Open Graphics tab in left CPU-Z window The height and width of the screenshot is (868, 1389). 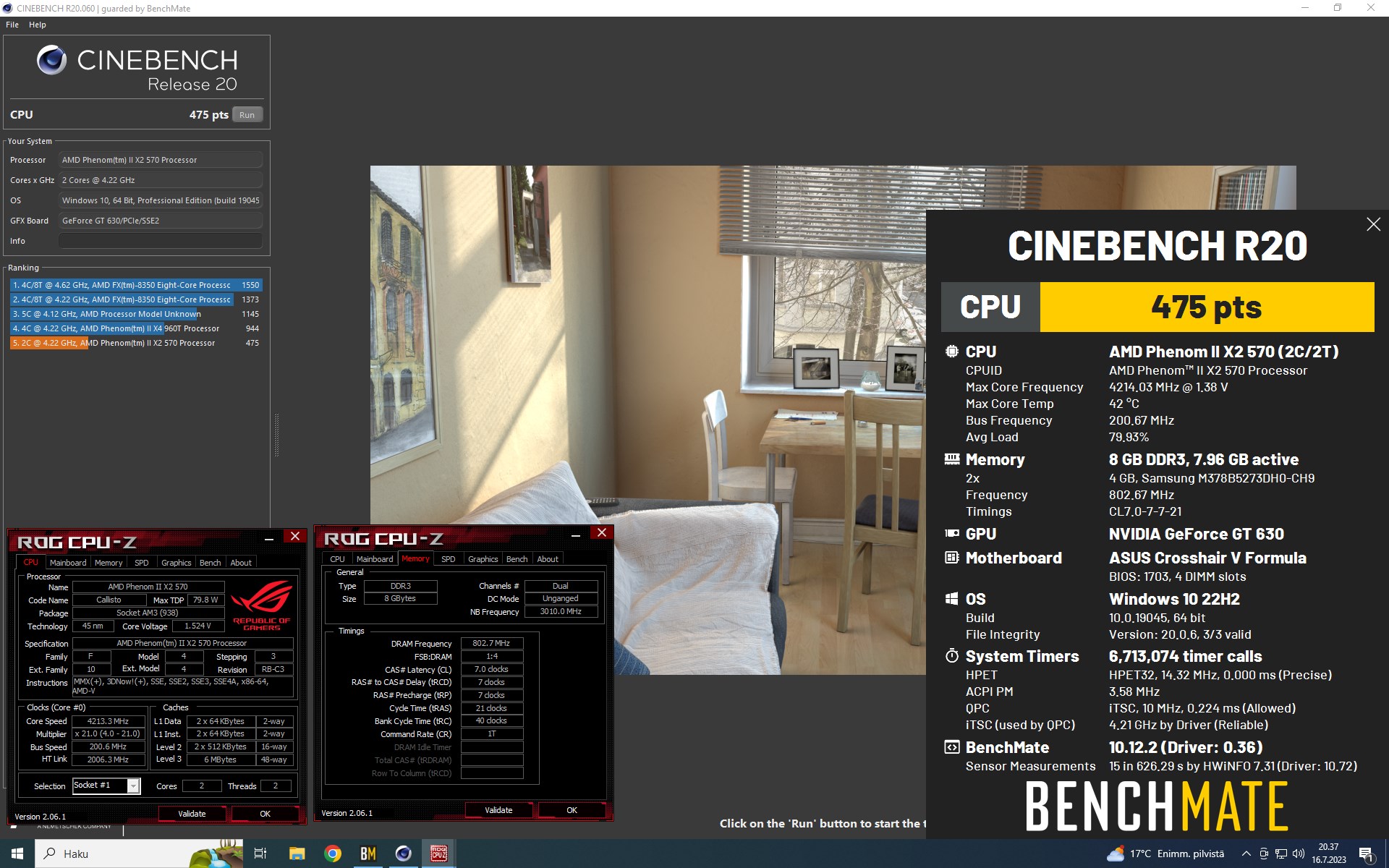pyautogui.click(x=176, y=563)
